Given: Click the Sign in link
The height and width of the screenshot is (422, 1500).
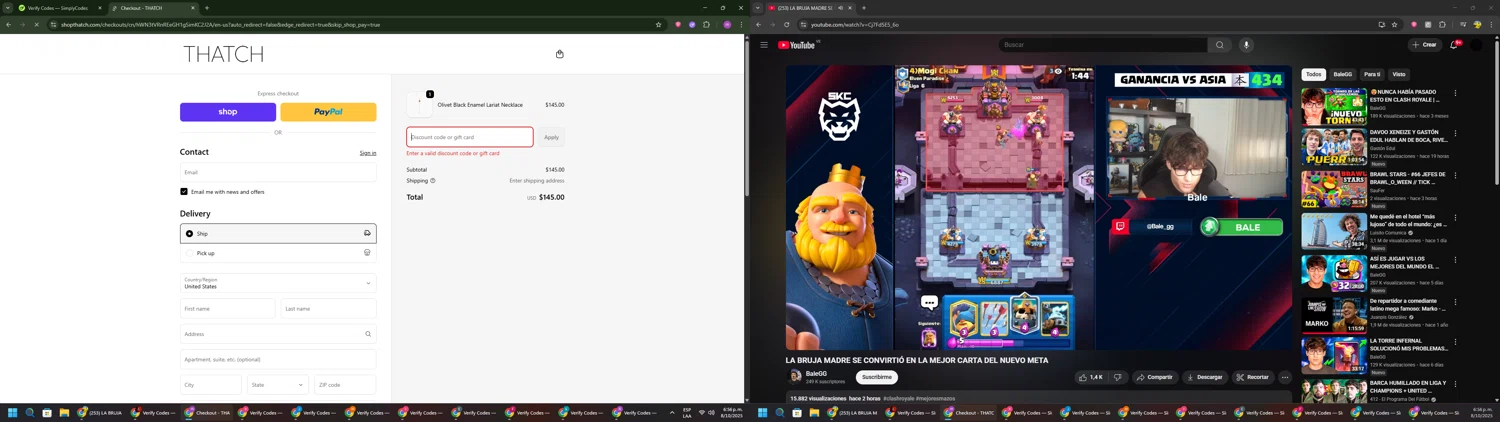Looking at the screenshot, I should click(x=368, y=153).
